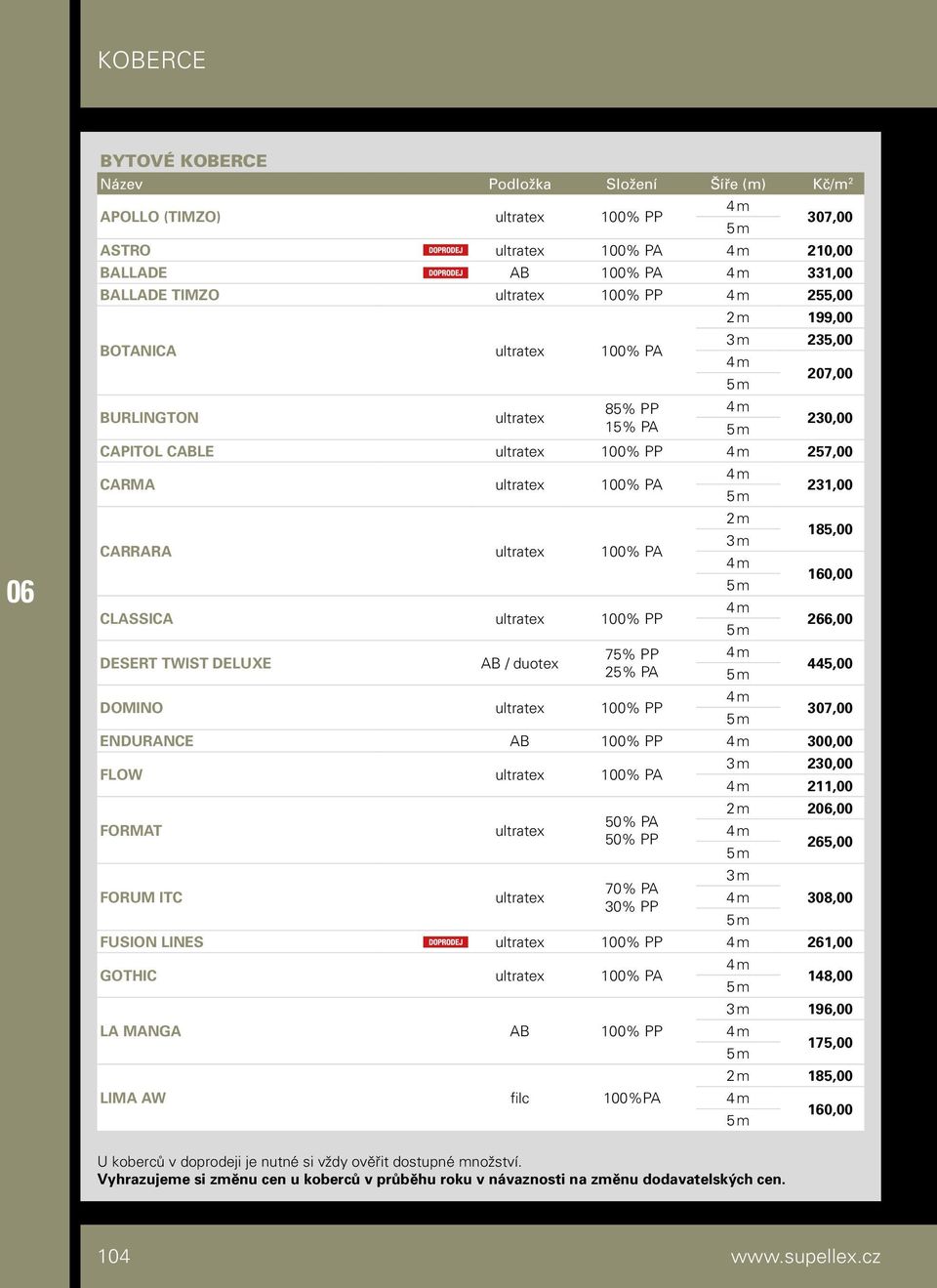This screenshot has height=1288, width=937.
Task: Open the www.supellex.cz link in the footer
Action: pyautogui.click(x=805, y=1257)
